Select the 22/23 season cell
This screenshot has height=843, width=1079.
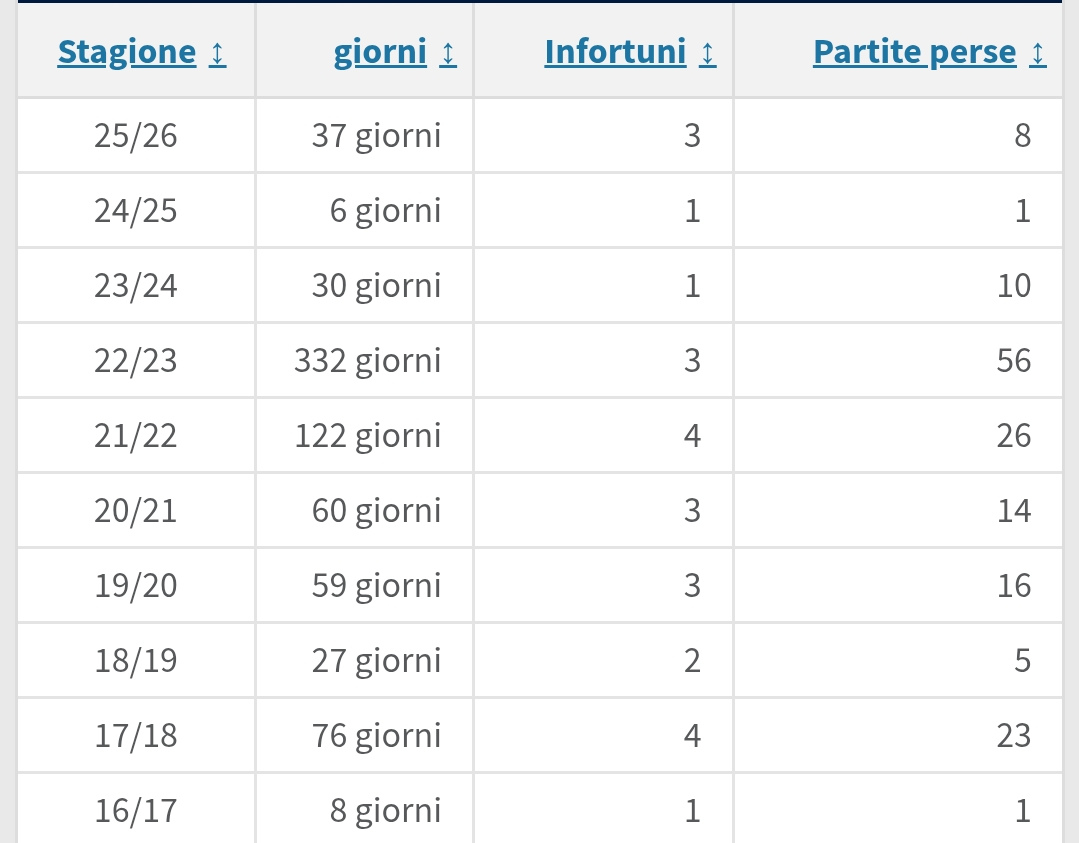click(x=136, y=361)
